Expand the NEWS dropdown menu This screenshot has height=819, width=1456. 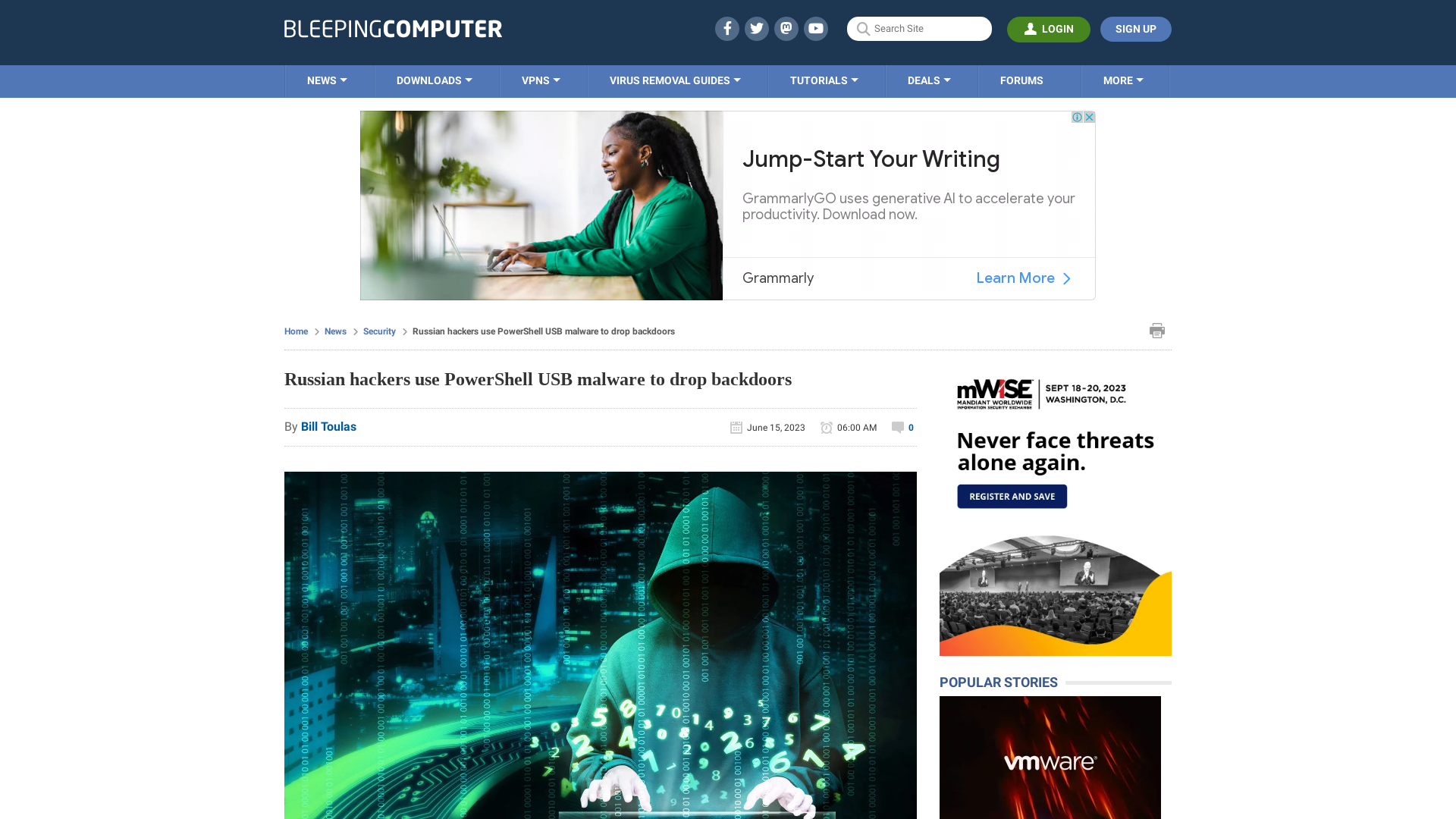point(327,80)
